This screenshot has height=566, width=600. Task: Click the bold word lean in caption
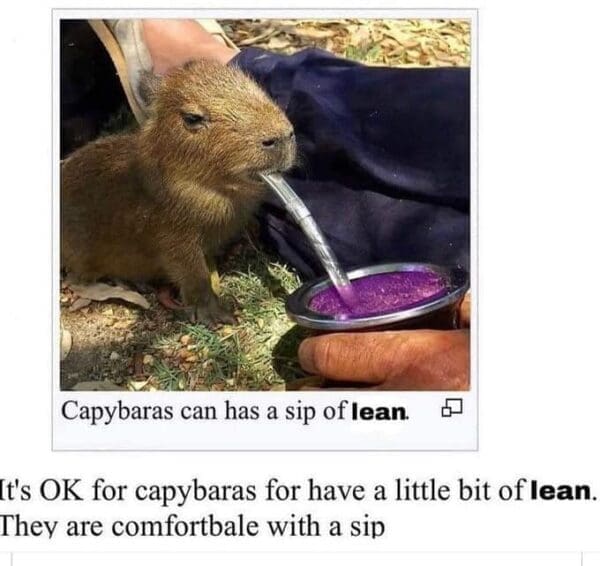380,412
